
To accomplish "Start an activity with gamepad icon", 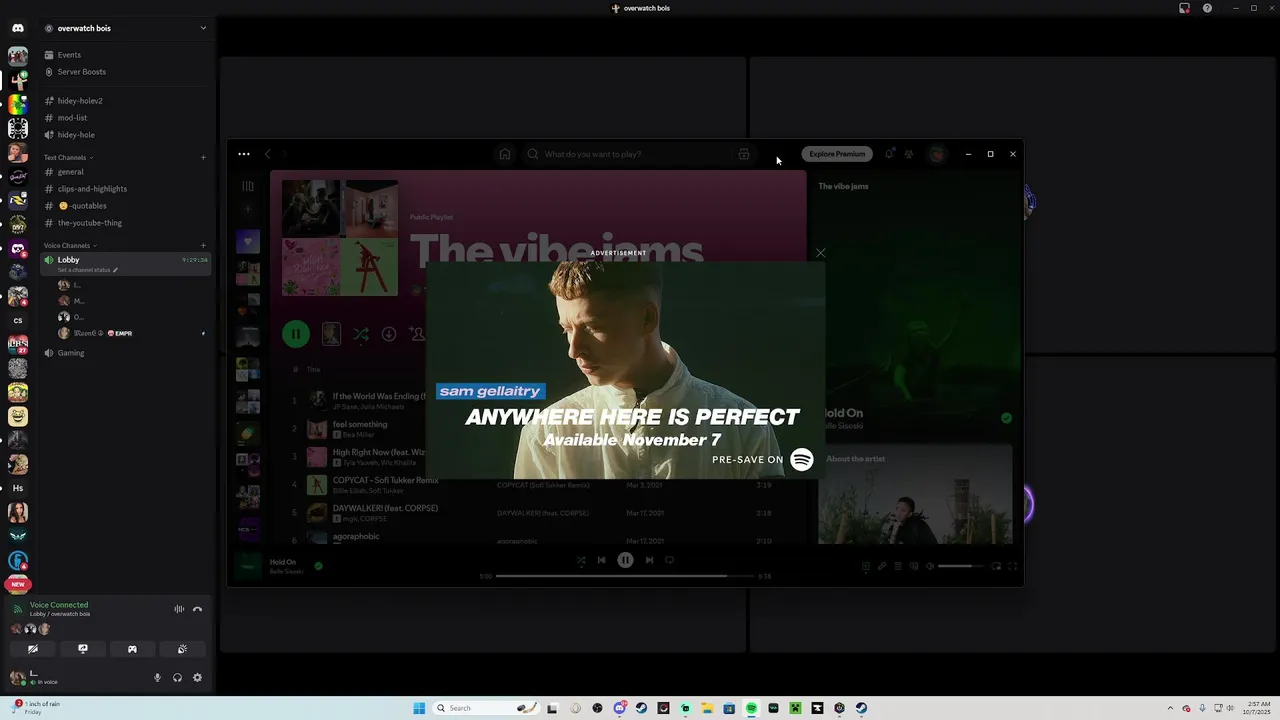I will coord(132,649).
